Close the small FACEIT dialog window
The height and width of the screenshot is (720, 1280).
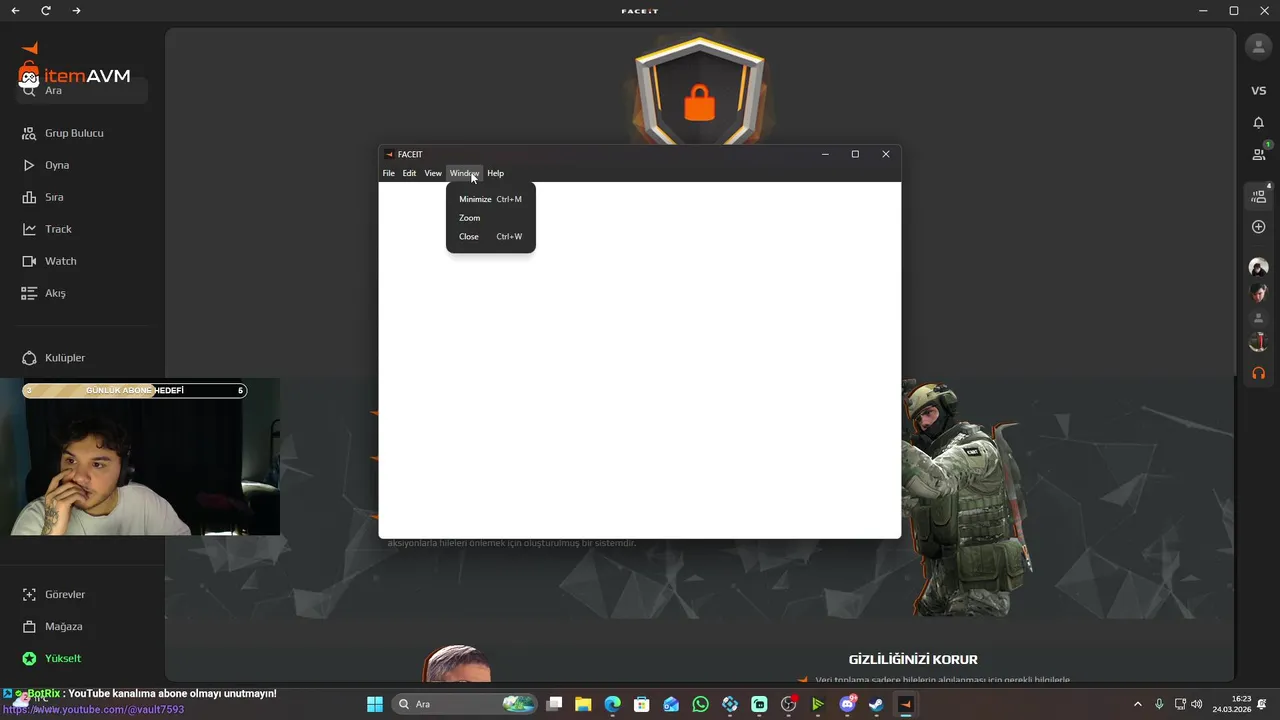[885, 154]
